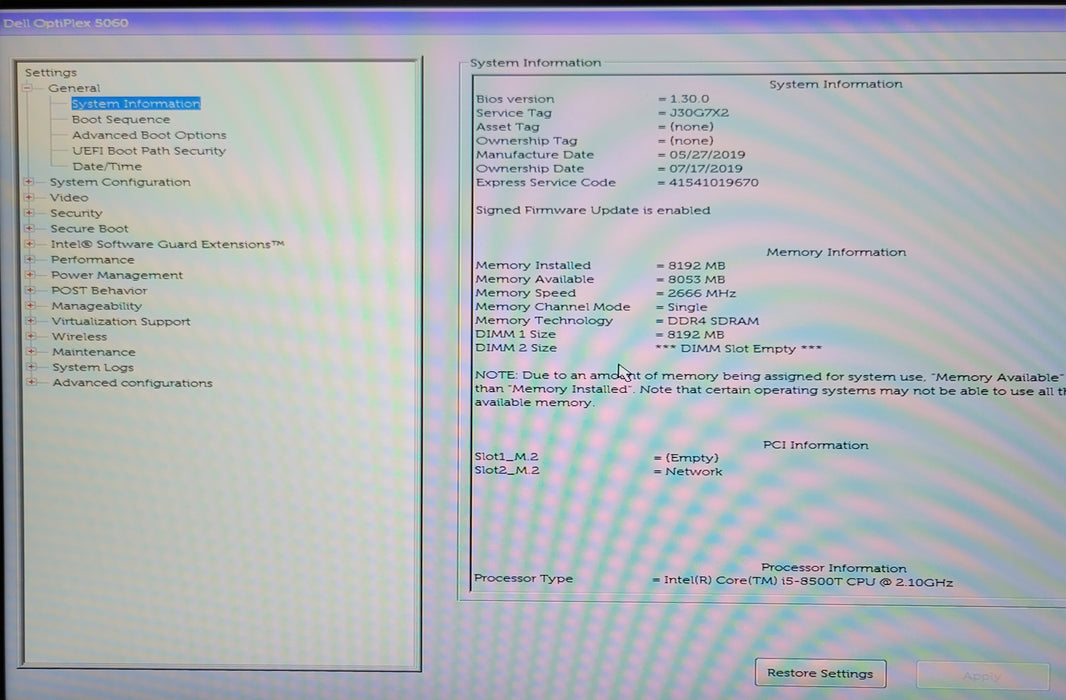The width and height of the screenshot is (1066, 700).
Task: Select the Wireless category label
Action: click(80, 336)
